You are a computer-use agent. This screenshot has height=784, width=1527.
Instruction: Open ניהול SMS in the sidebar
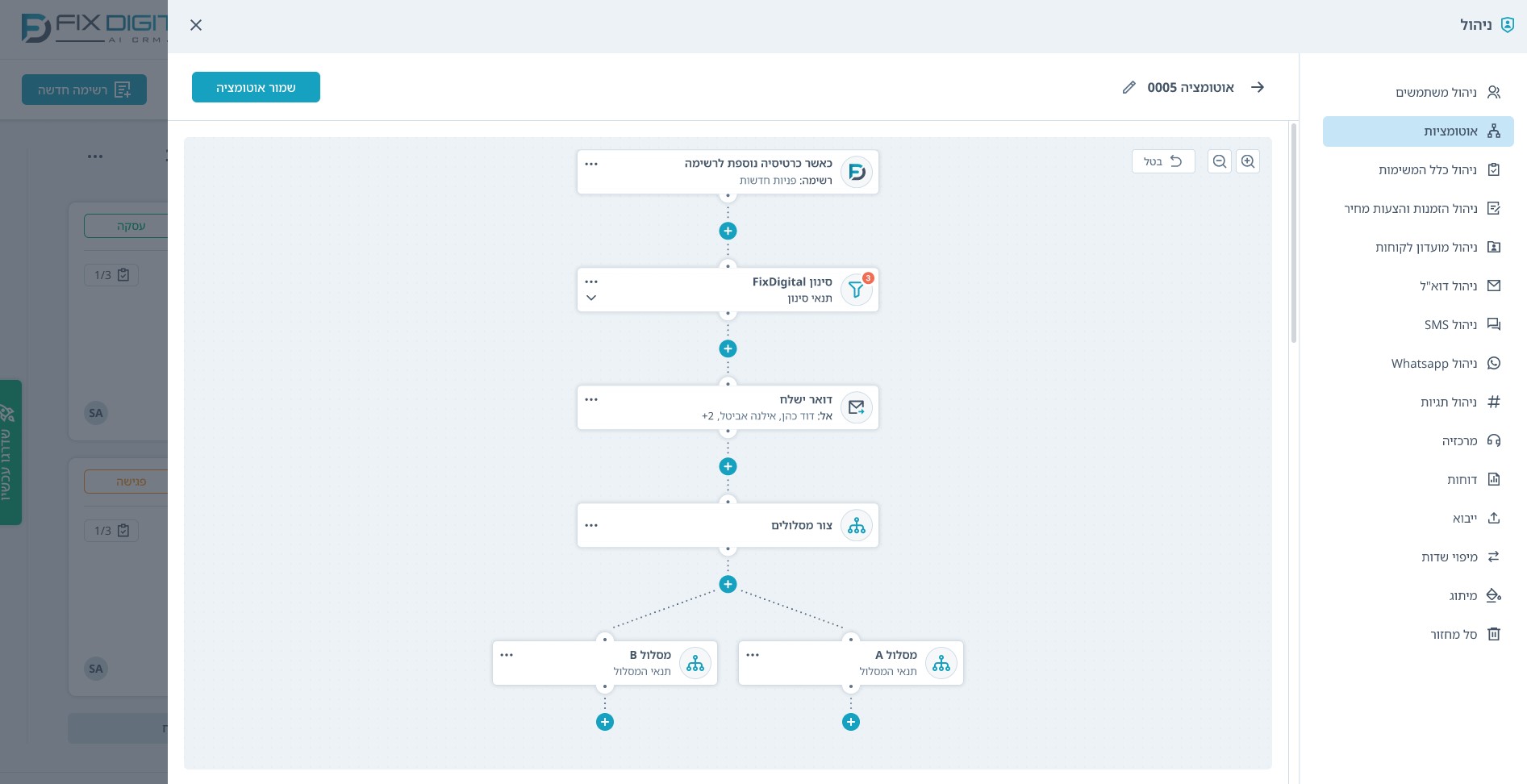point(1418,325)
